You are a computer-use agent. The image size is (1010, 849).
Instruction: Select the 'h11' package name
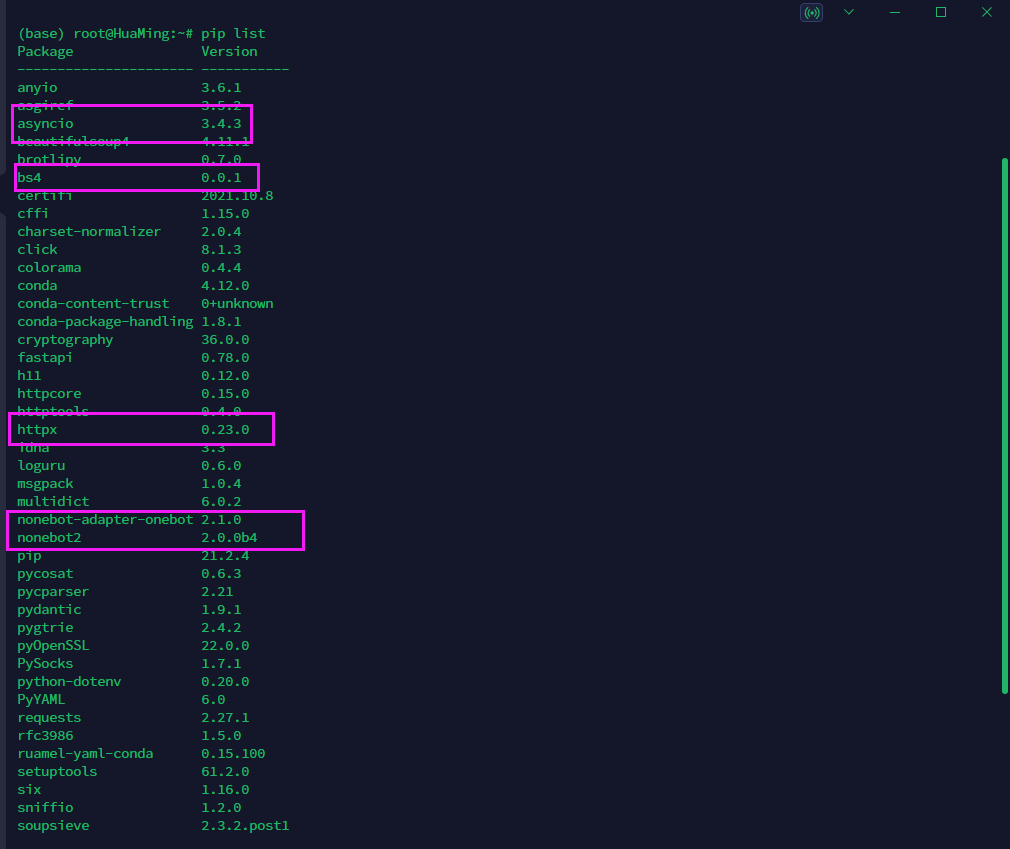pos(29,376)
